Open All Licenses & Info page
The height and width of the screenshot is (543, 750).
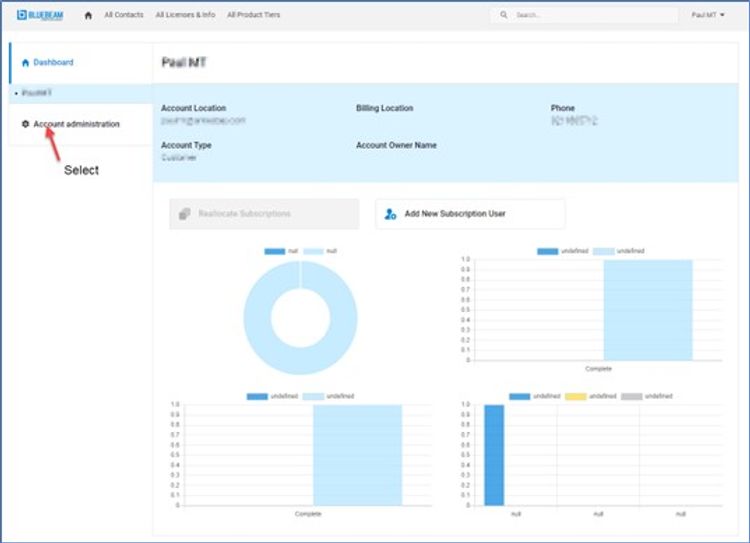coord(185,15)
